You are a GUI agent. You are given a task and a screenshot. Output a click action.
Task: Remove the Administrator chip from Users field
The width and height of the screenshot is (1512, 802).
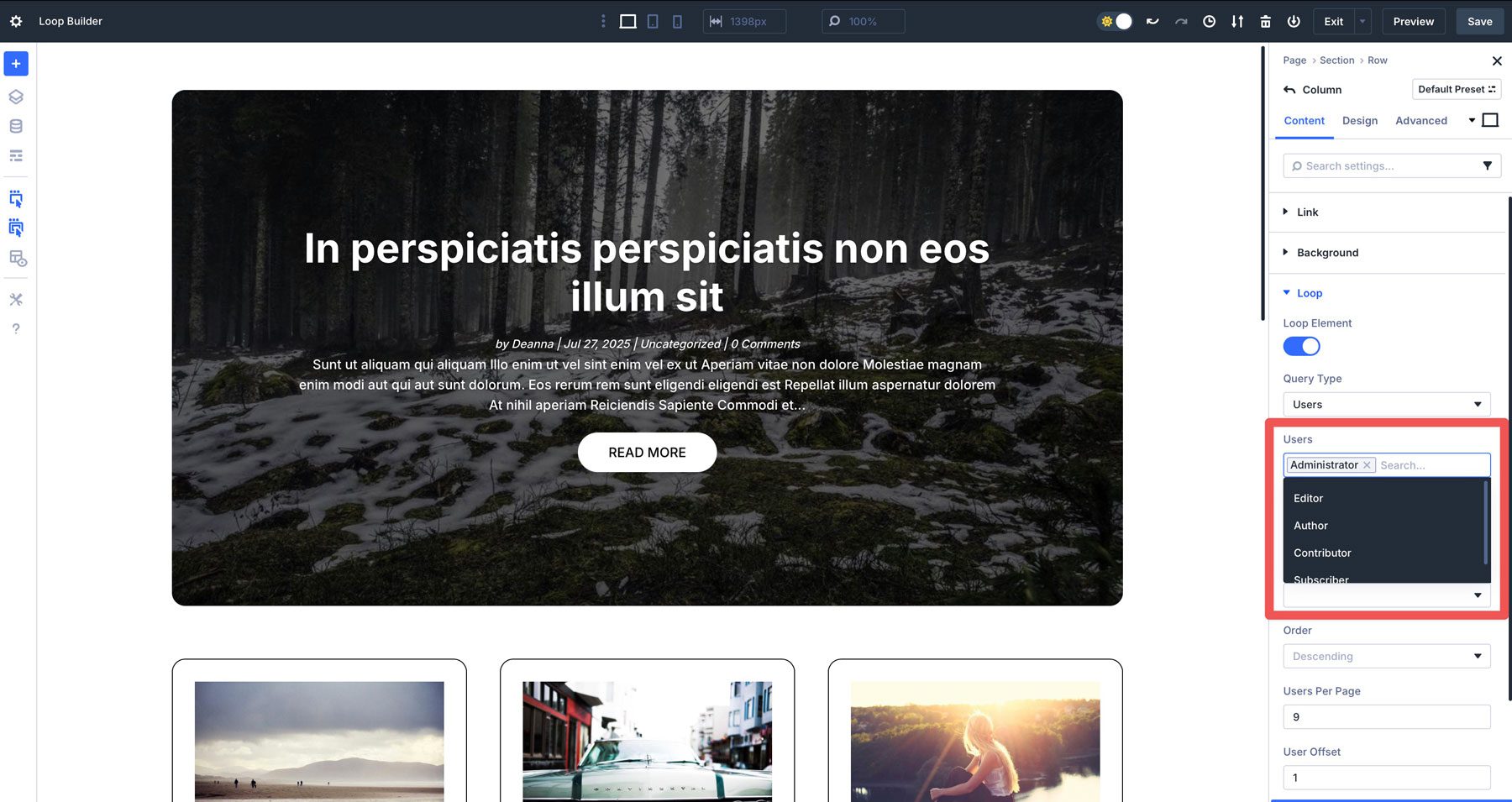(1367, 464)
